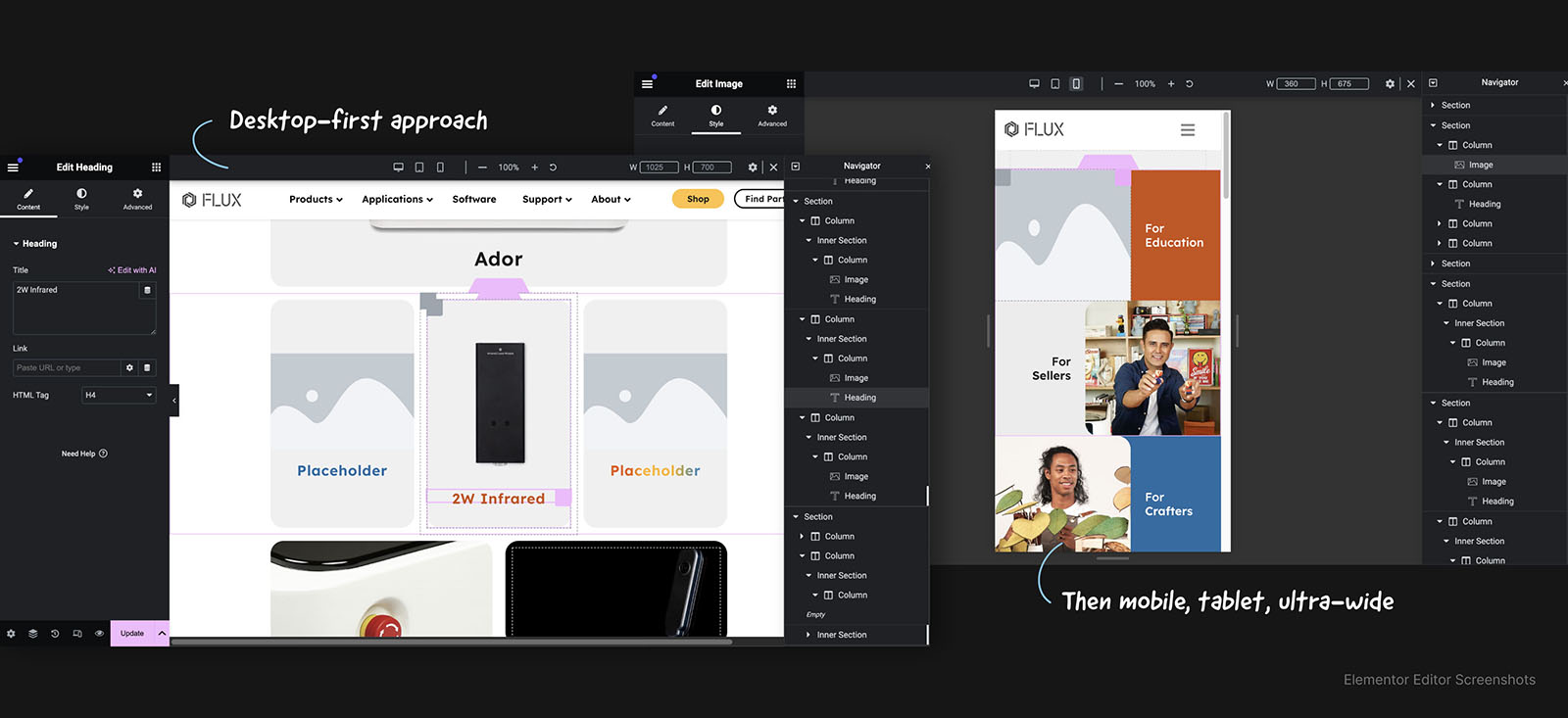Expand first Section in right Navigator
The height and width of the screenshot is (718, 1568).
click(x=1433, y=106)
